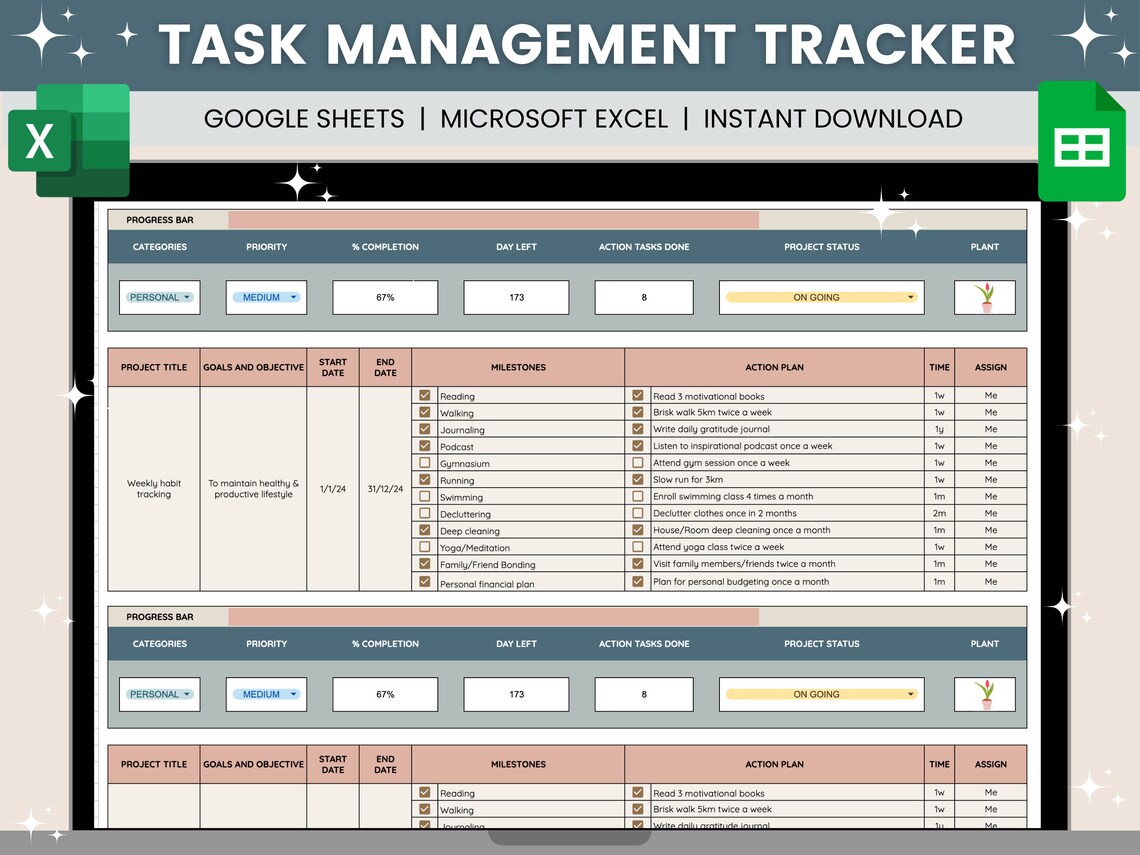Check the Gymnasium milestone checkbox
The height and width of the screenshot is (855, 1140).
click(425, 463)
